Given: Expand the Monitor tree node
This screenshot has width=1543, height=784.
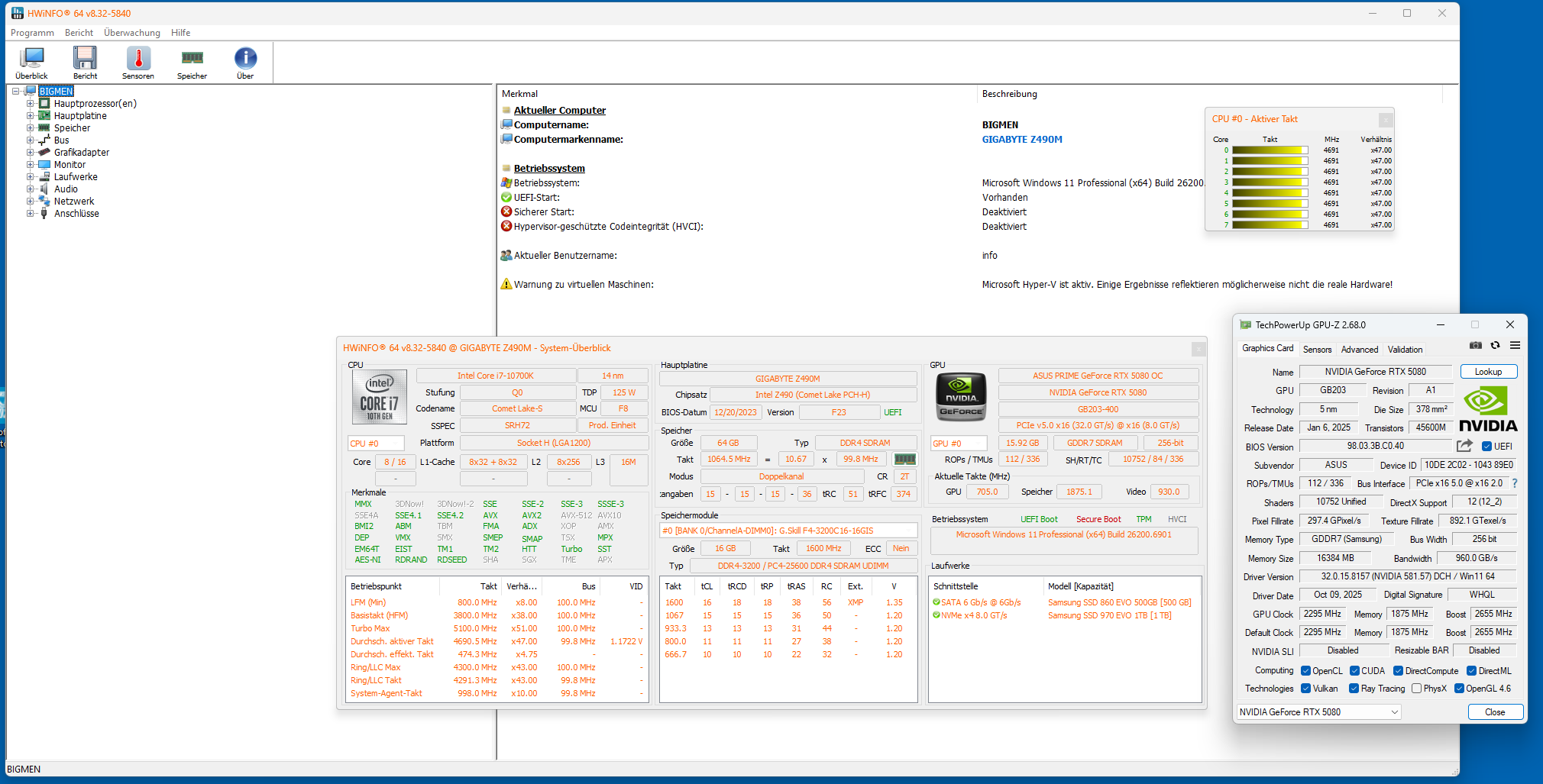Looking at the screenshot, I should coord(30,165).
